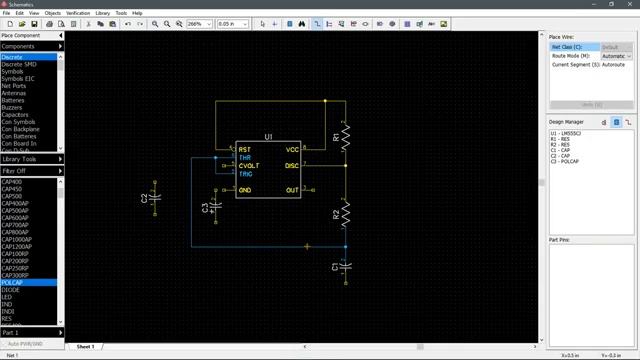Viewport: 640px width, 360px height.
Task: Redo the last undone action
Action: [x=140, y=24]
